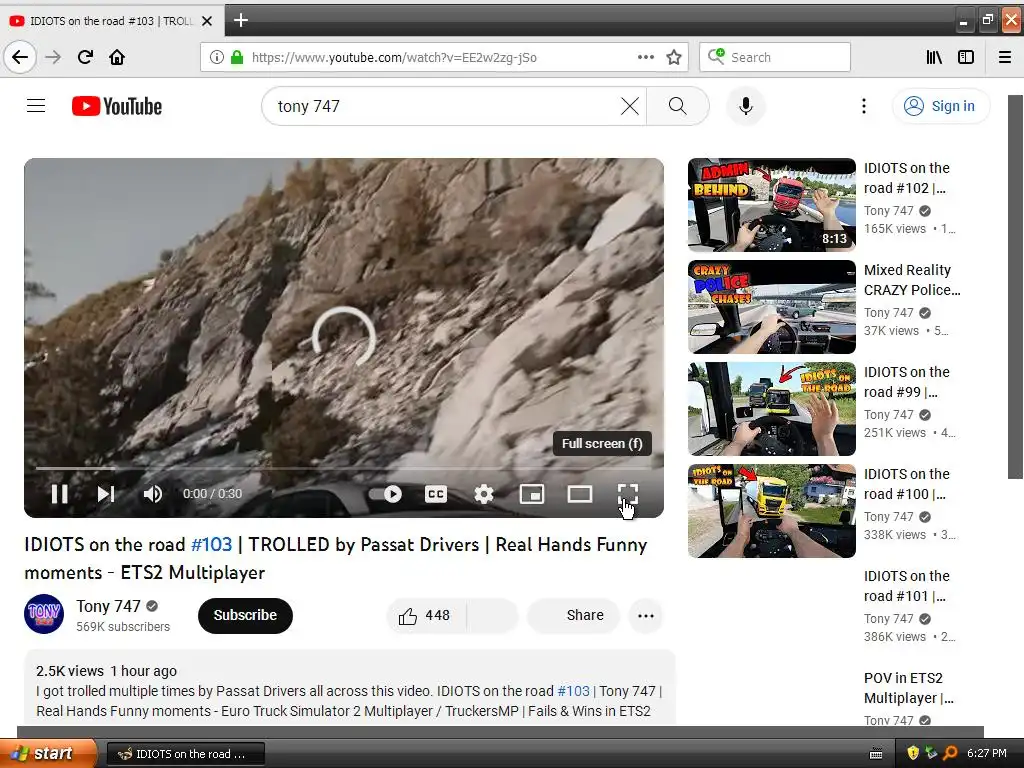Click the tray magnifier icon
Image resolution: width=1024 pixels, height=768 pixels.
point(950,753)
